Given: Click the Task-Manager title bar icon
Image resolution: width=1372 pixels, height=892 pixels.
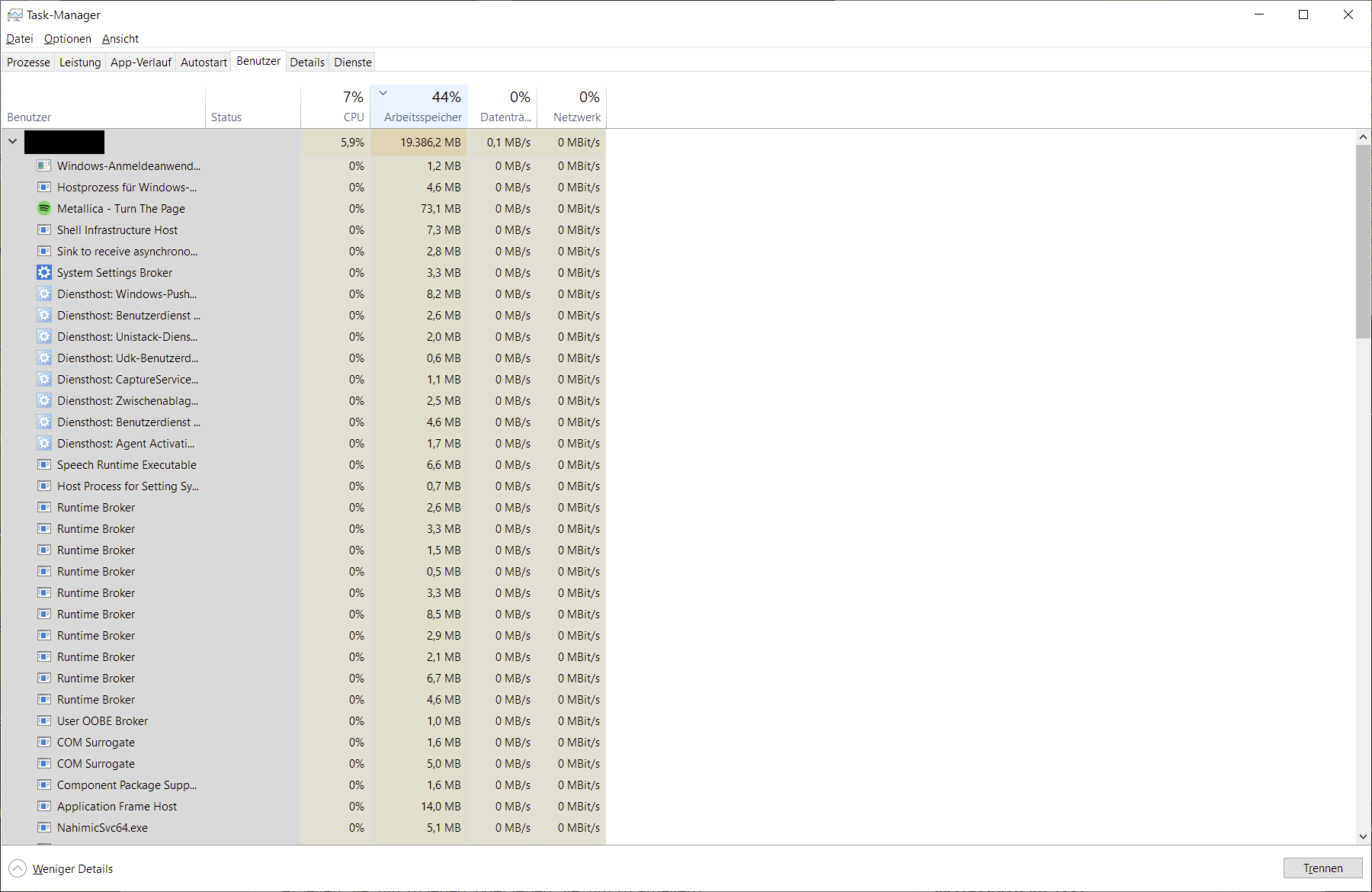Looking at the screenshot, I should (x=14, y=14).
